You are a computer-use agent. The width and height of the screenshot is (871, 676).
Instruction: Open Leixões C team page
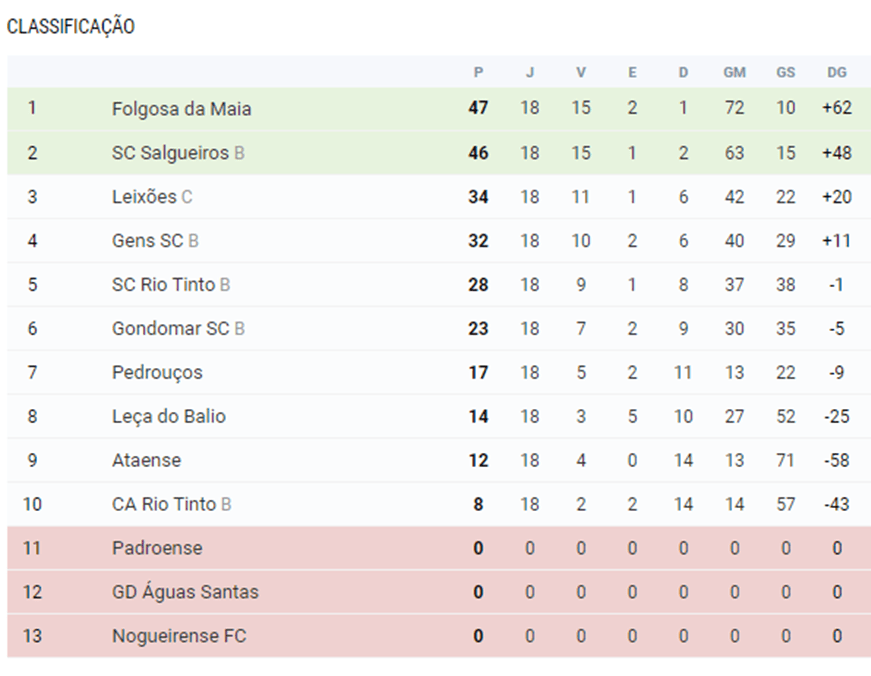(152, 197)
